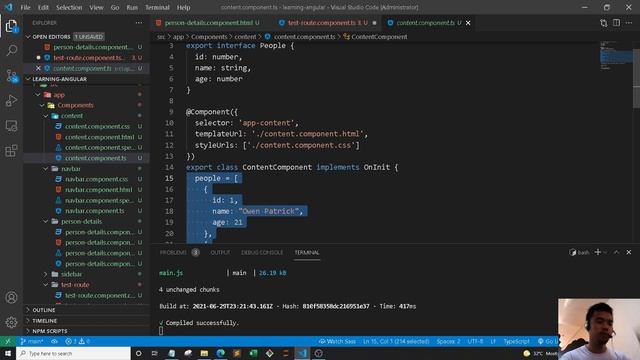This screenshot has height=360, width=640.
Task: Click the Windows search box
Action: [x=74, y=353]
